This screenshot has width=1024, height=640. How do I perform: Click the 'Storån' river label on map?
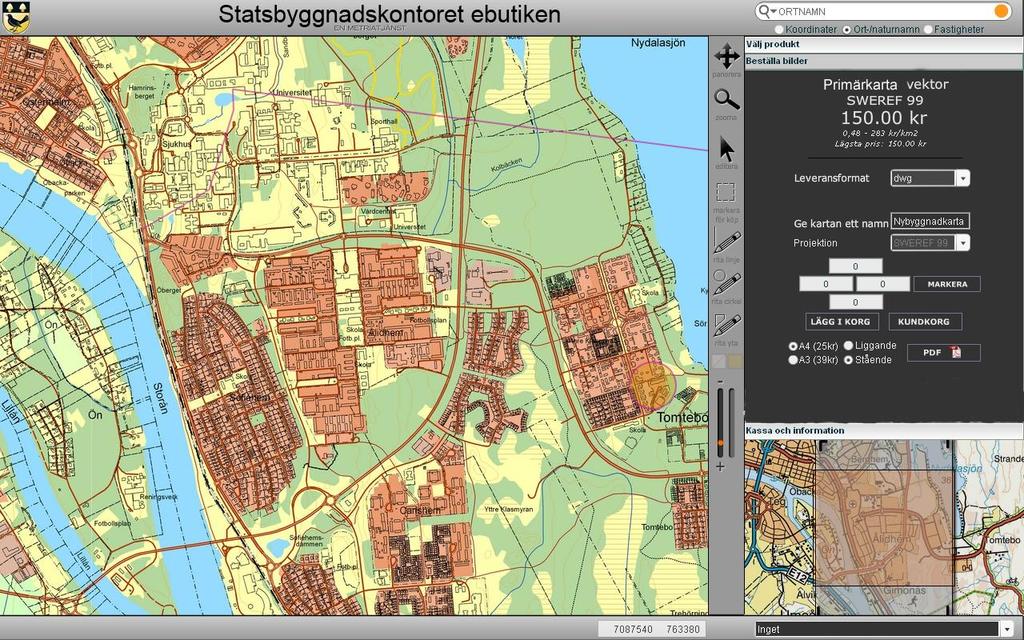pos(161,398)
